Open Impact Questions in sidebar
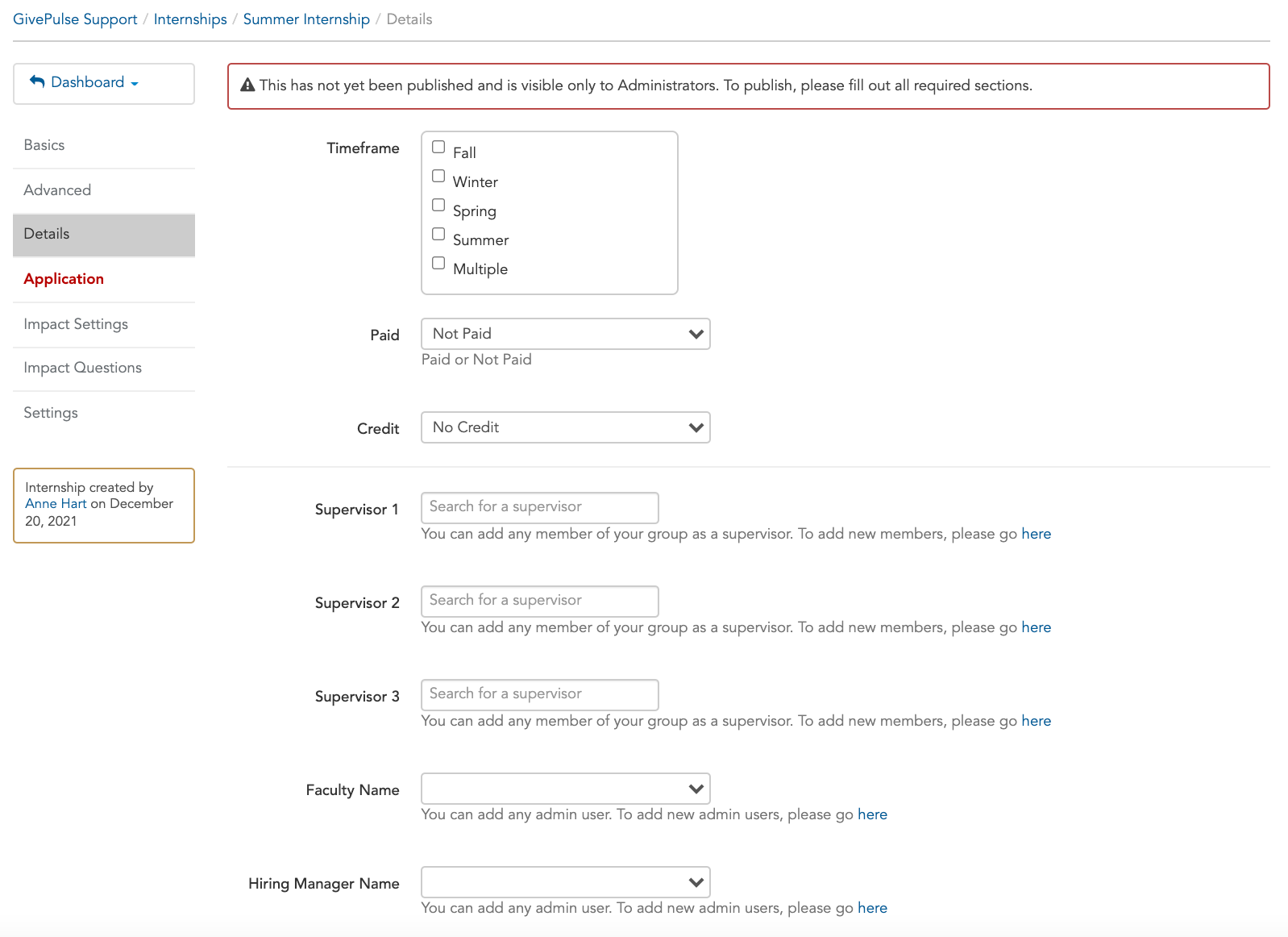1288x937 pixels. (104, 368)
